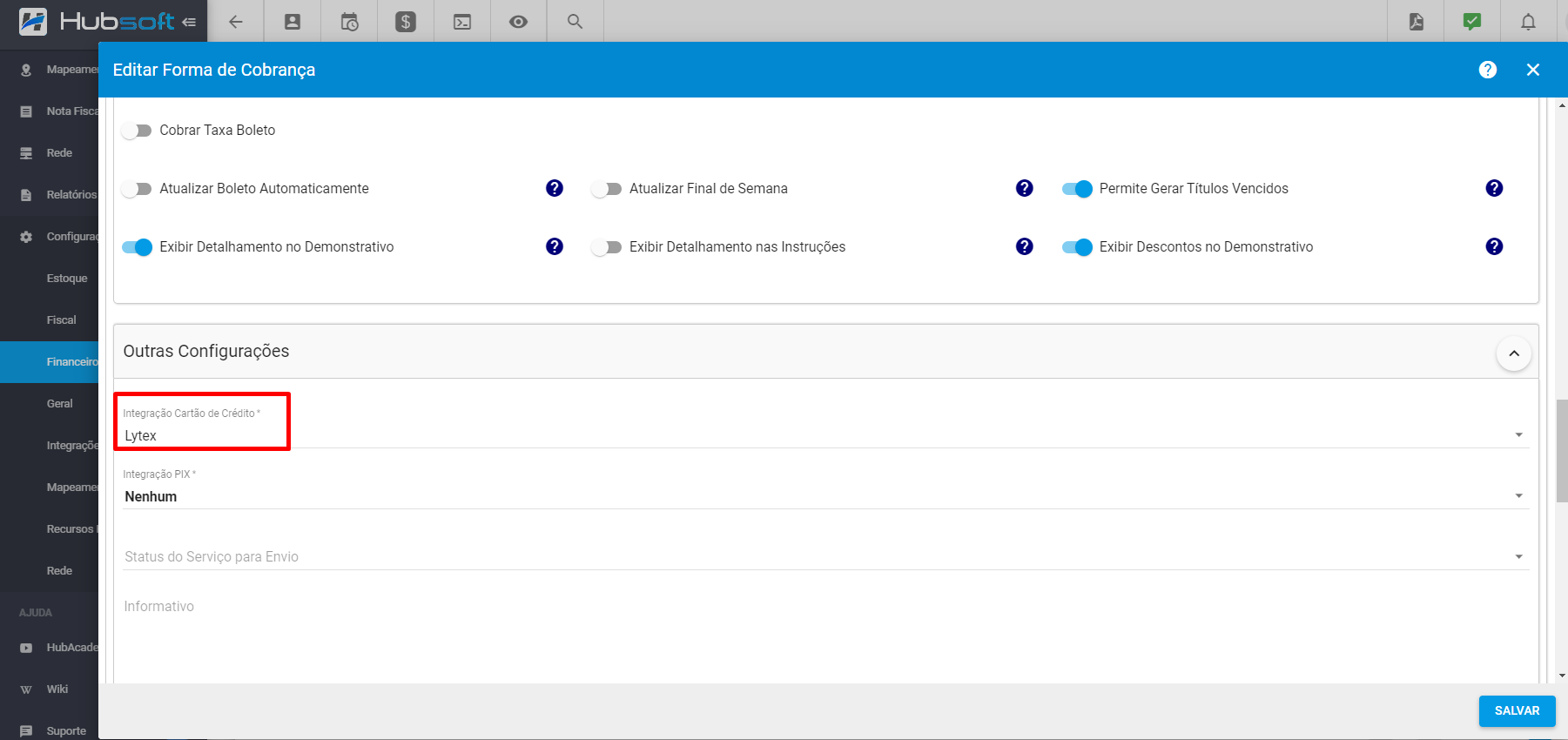Open the dollar sign financial icon
Screen dimensions: 1568x740
point(406,22)
